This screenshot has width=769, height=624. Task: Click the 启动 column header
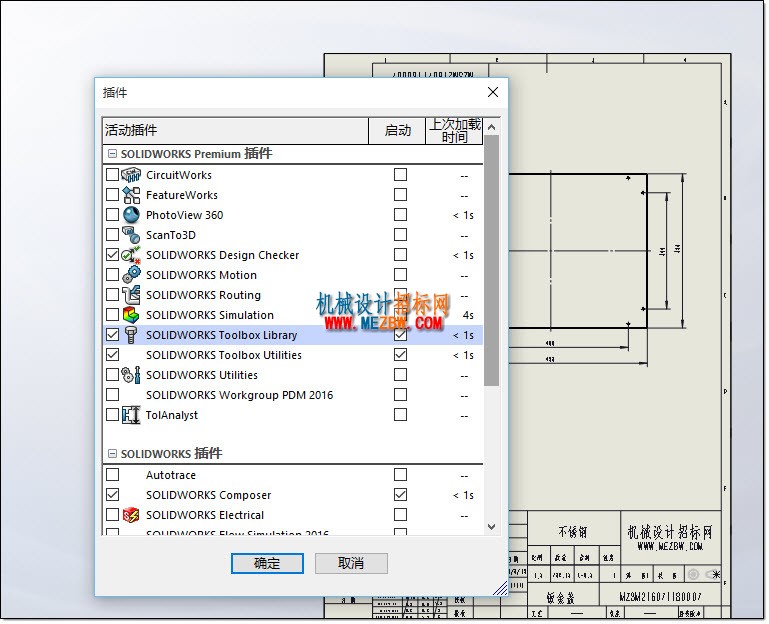(397, 130)
